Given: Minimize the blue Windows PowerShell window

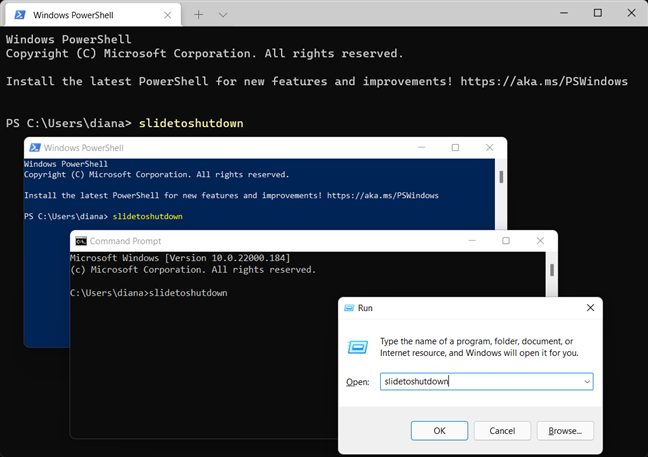Looking at the screenshot, I should [421, 148].
